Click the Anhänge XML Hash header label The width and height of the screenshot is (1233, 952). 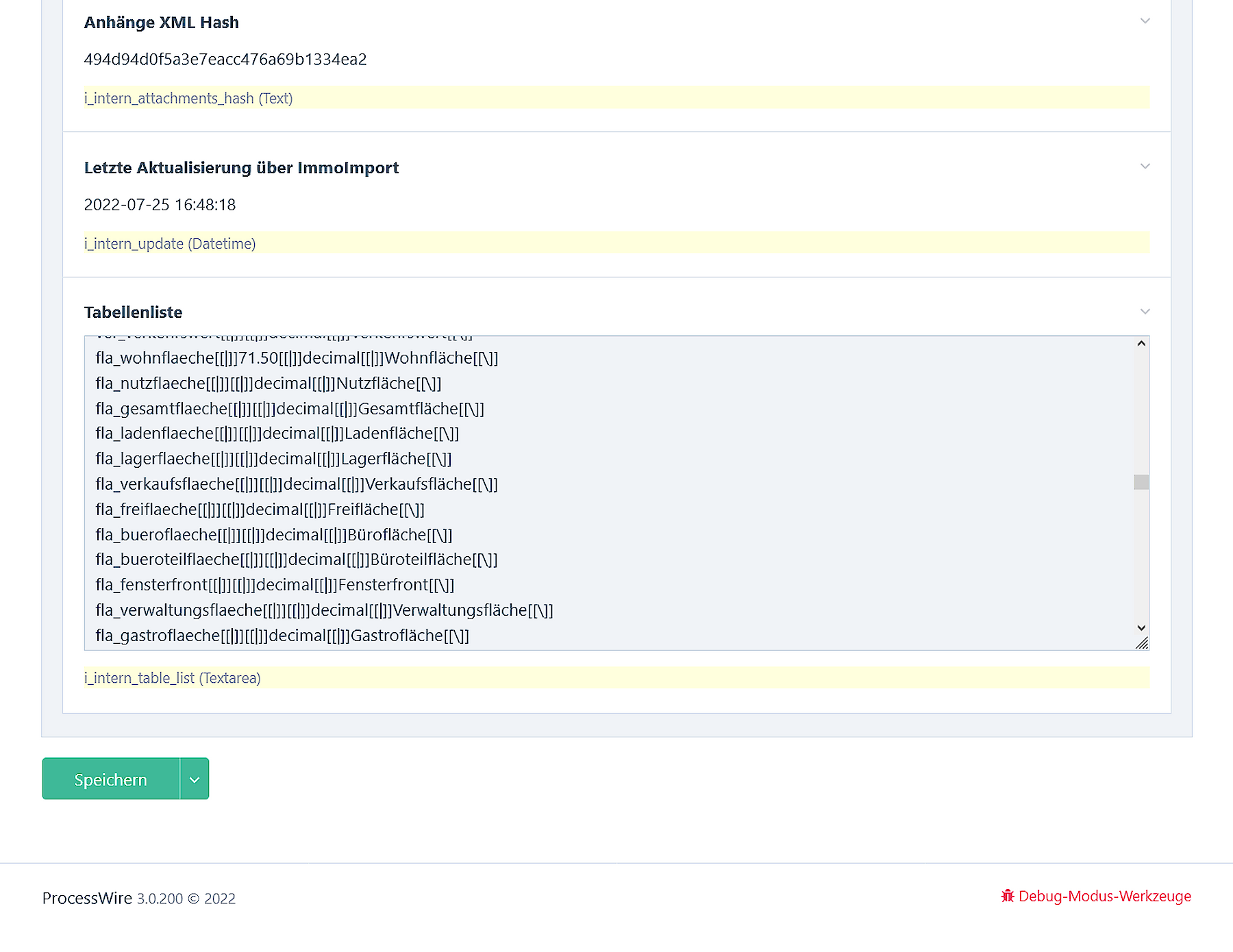click(162, 23)
